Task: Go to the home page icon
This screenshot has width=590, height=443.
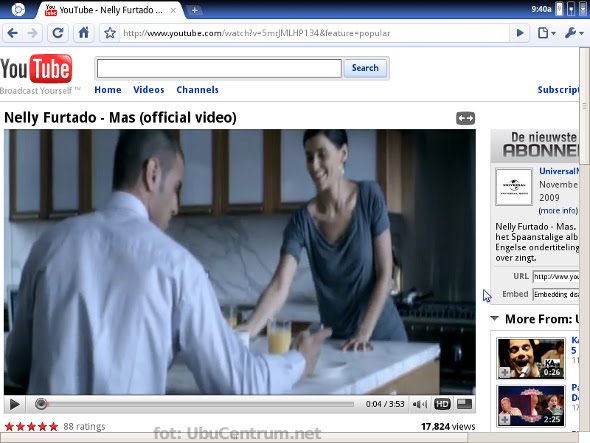Action: [84, 33]
